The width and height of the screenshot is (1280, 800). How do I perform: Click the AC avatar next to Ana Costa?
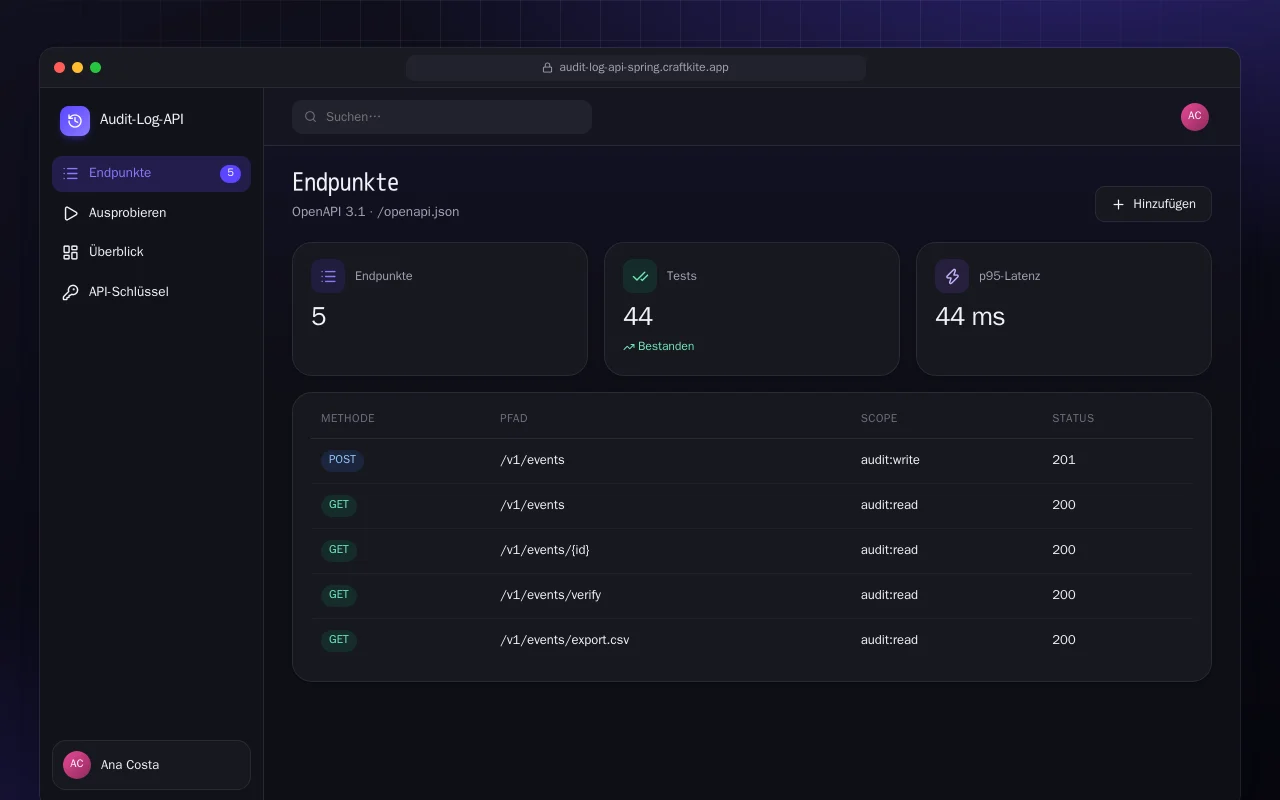point(77,765)
